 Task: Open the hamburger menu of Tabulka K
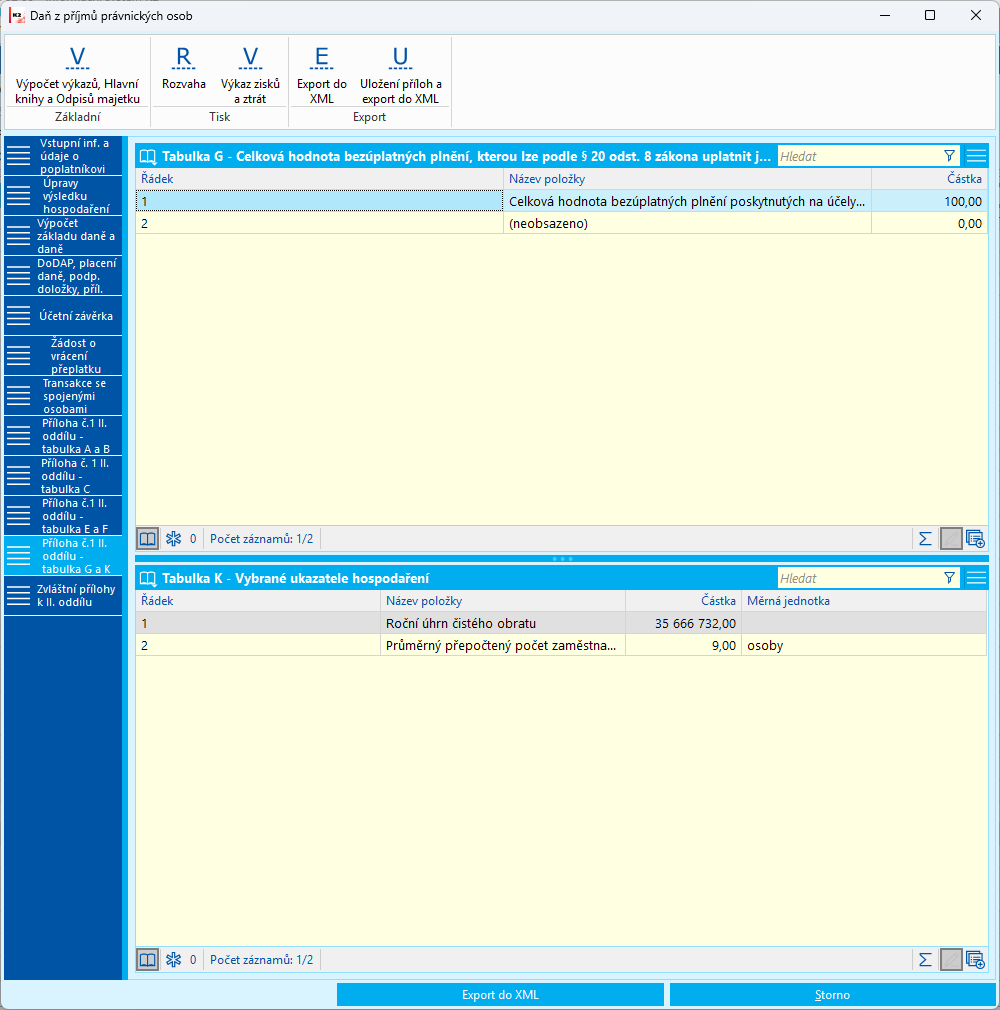click(976, 578)
